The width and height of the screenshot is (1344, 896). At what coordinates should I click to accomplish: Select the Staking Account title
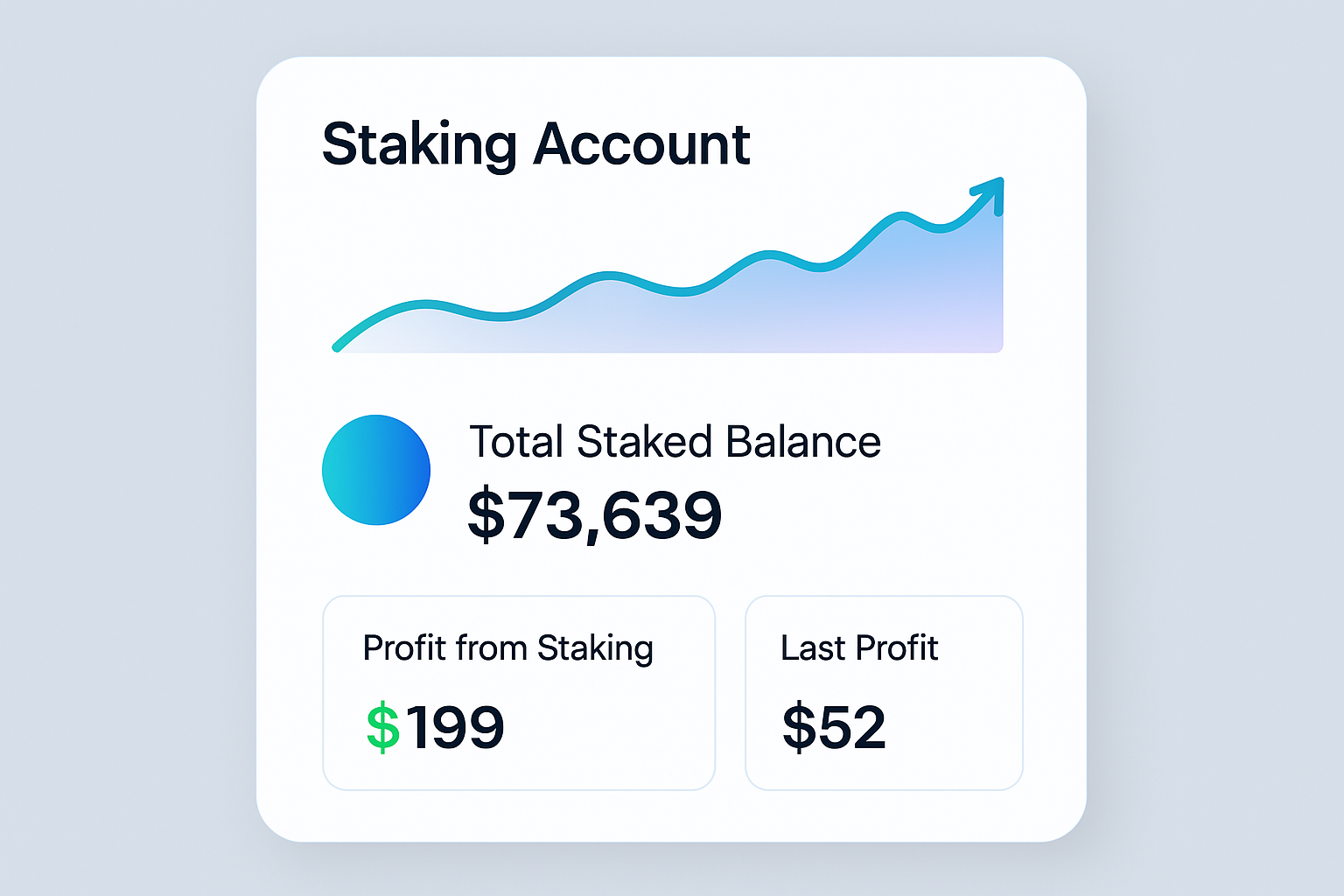[x=535, y=144]
